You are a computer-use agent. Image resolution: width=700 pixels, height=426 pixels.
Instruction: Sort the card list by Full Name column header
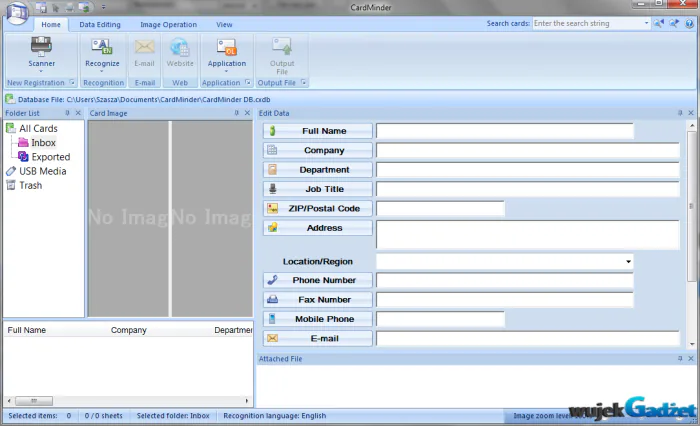click(x=27, y=330)
